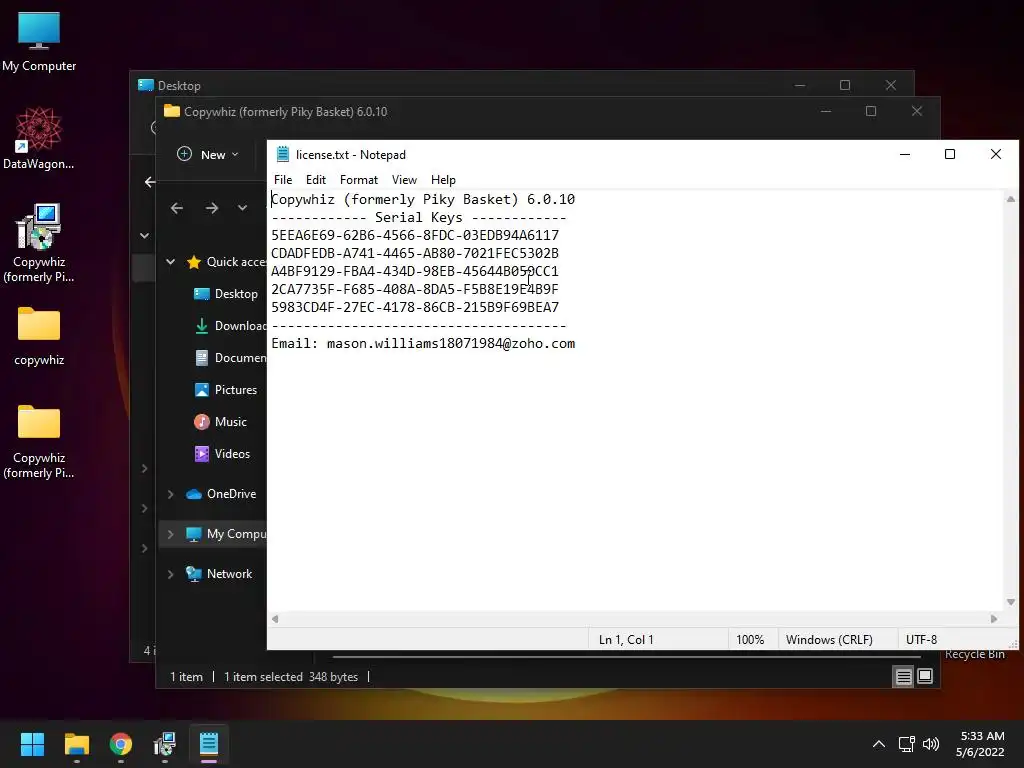Click the Quick access star icon
Image resolution: width=1024 pixels, height=768 pixels.
coord(194,262)
